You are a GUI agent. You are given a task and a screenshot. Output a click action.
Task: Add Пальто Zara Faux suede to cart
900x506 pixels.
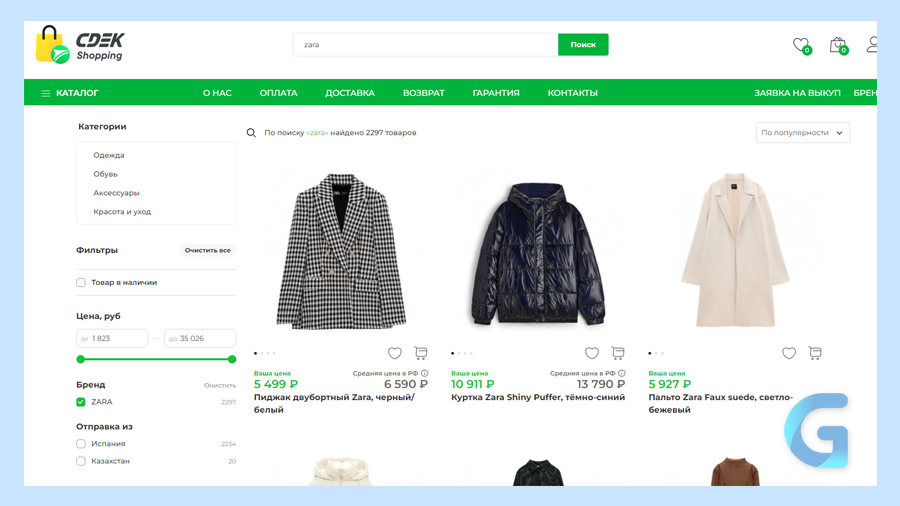click(815, 353)
